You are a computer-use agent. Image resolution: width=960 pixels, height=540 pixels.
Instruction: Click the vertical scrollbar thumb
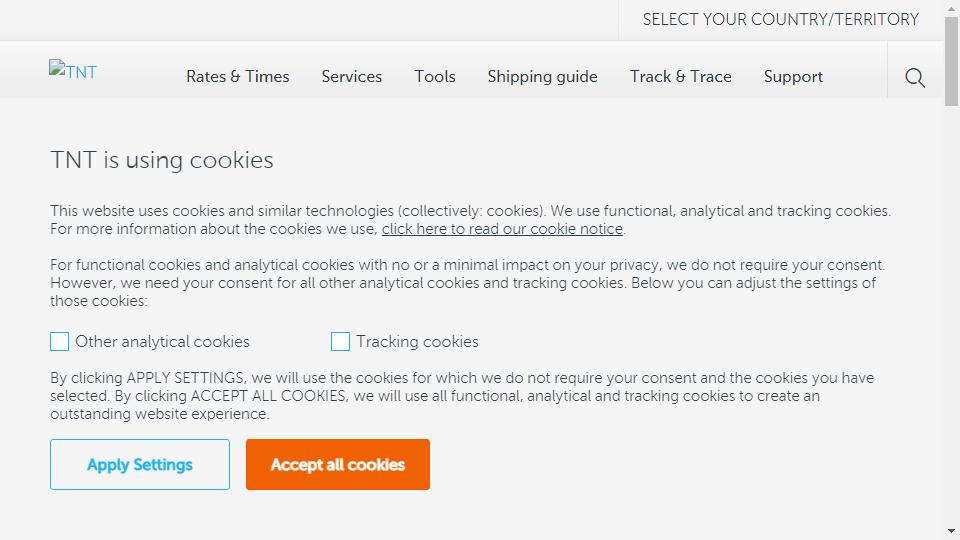[x=951, y=61]
